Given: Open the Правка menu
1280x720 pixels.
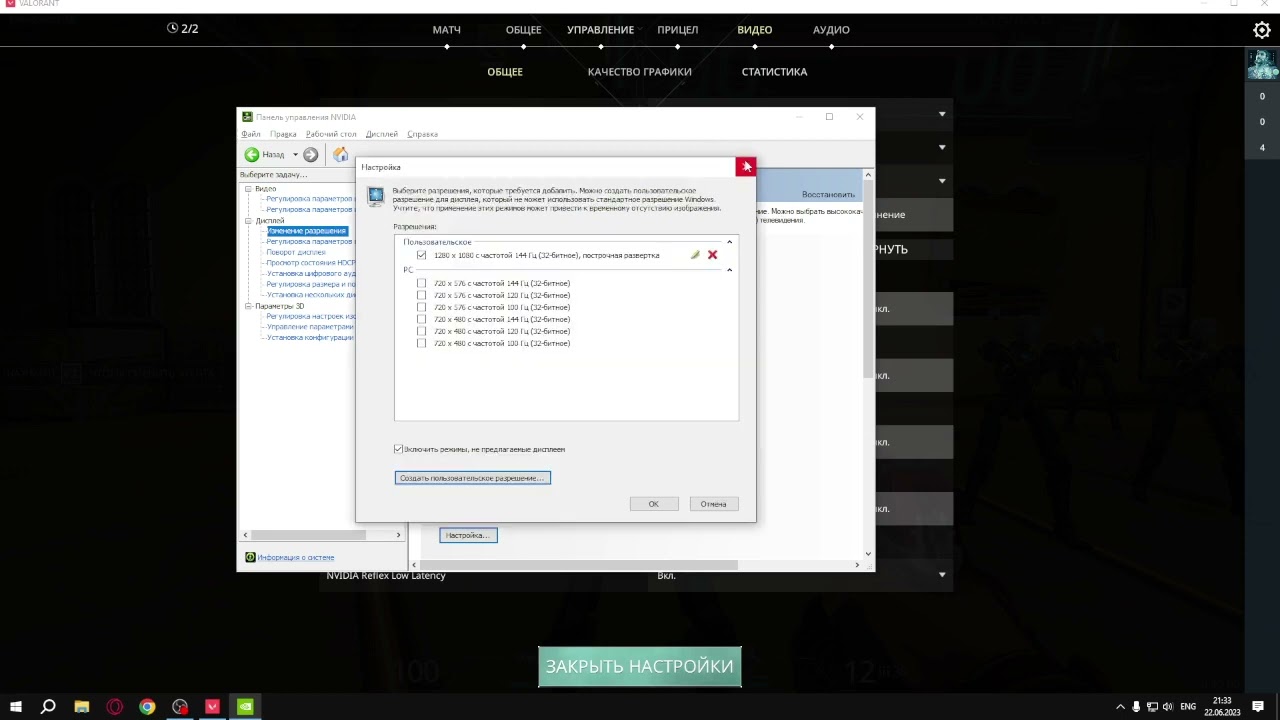Looking at the screenshot, I should (283, 134).
